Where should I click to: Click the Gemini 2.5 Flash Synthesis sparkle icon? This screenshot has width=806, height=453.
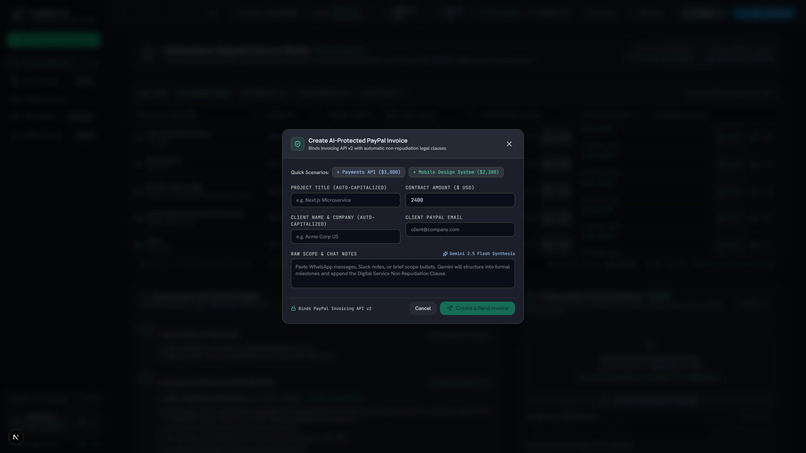click(x=445, y=253)
